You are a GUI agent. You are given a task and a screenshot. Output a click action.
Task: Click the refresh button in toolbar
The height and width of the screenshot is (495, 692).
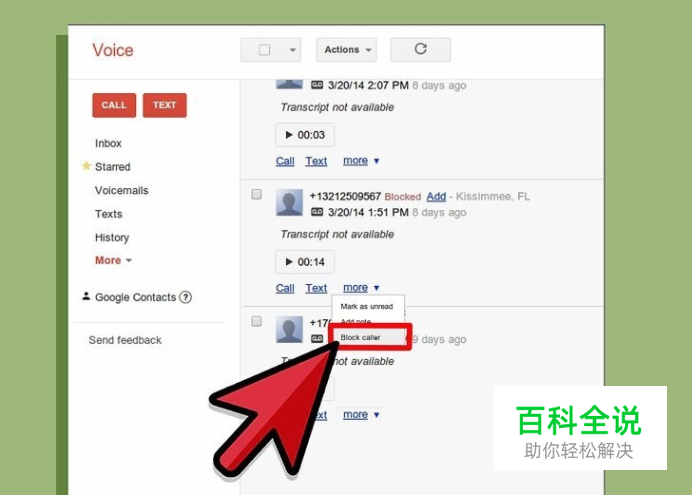click(x=420, y=49)
